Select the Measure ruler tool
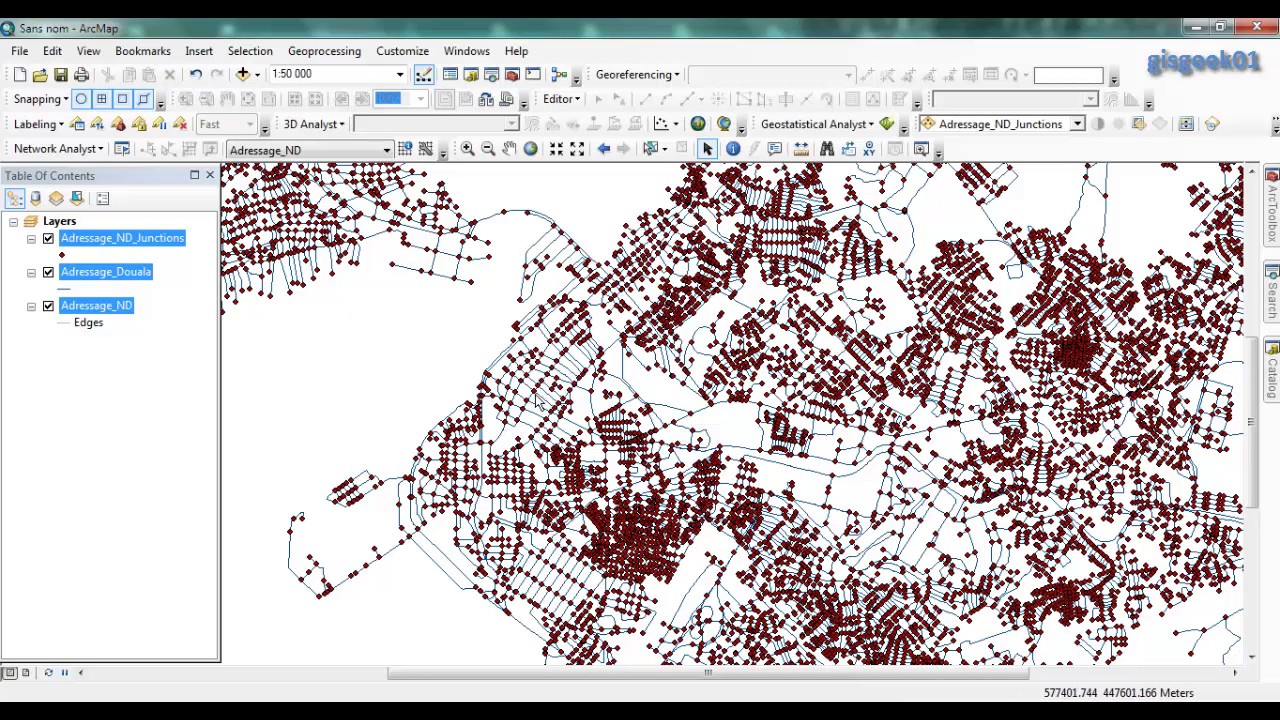This screenshot has height=720, width=1280. point(801,149)
